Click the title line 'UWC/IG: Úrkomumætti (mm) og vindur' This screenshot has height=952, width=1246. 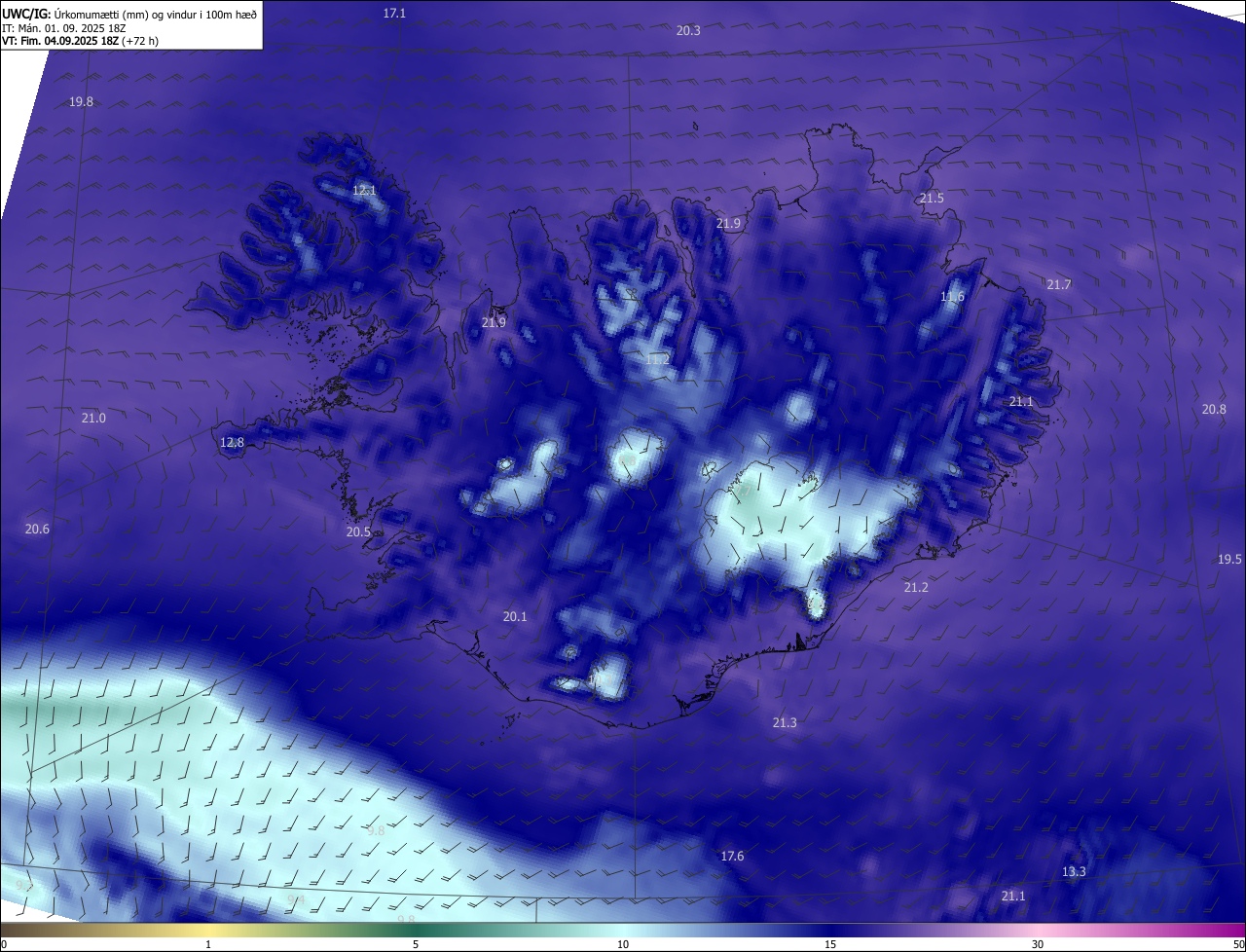coord(129,14)
